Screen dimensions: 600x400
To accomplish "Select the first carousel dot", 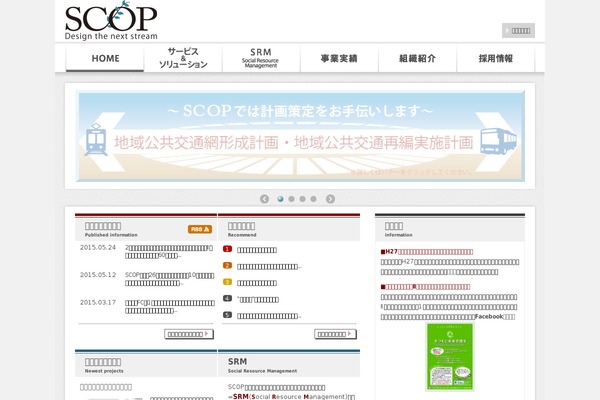I will coord(280,199).
